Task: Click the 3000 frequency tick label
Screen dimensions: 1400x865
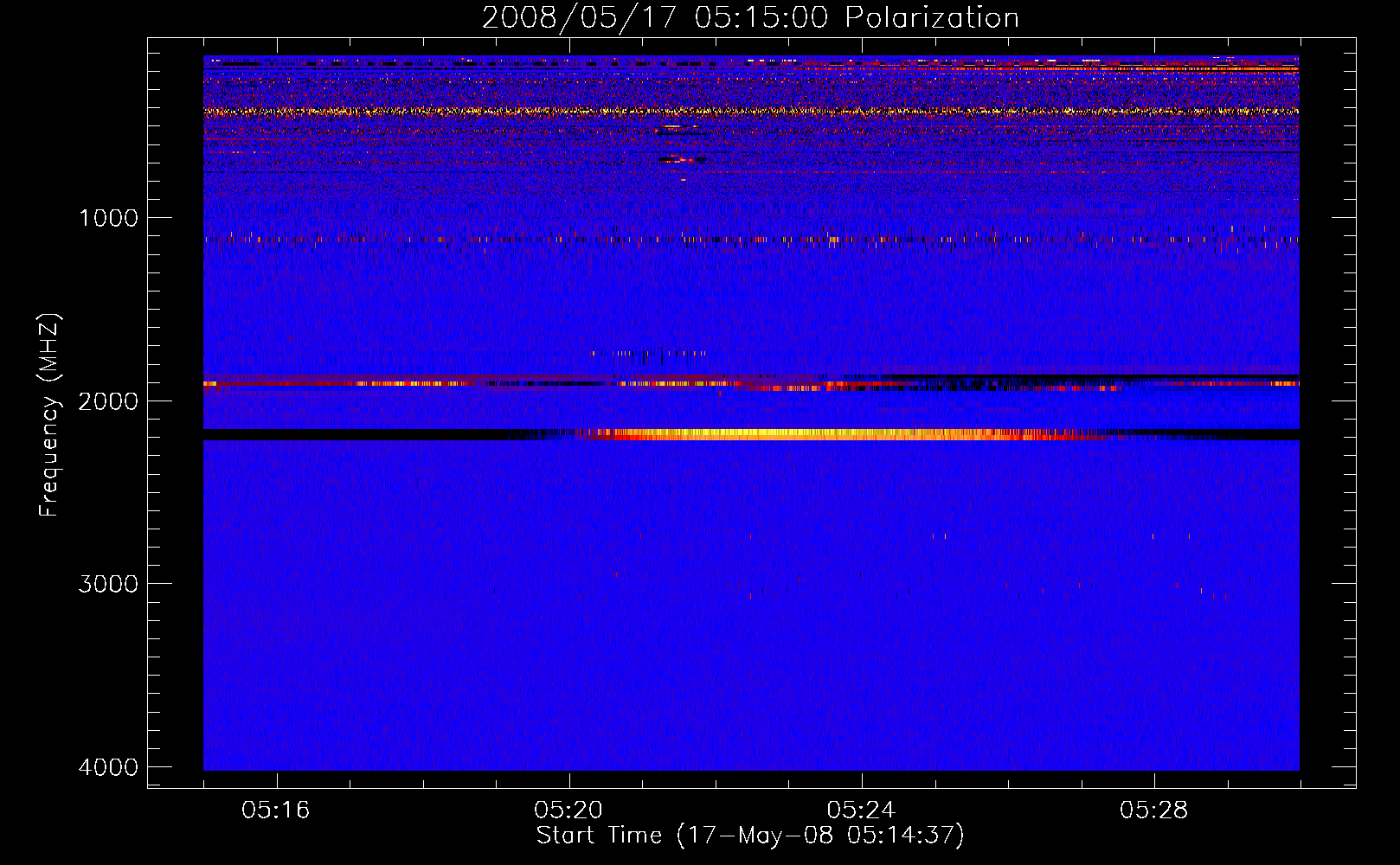Action: pos(108,584)
